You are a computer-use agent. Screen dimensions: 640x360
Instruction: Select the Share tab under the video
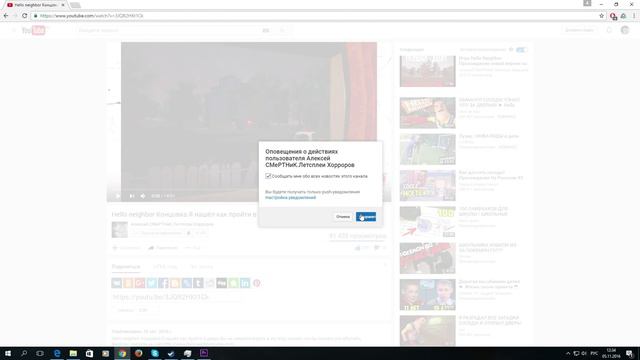[126, 267]
